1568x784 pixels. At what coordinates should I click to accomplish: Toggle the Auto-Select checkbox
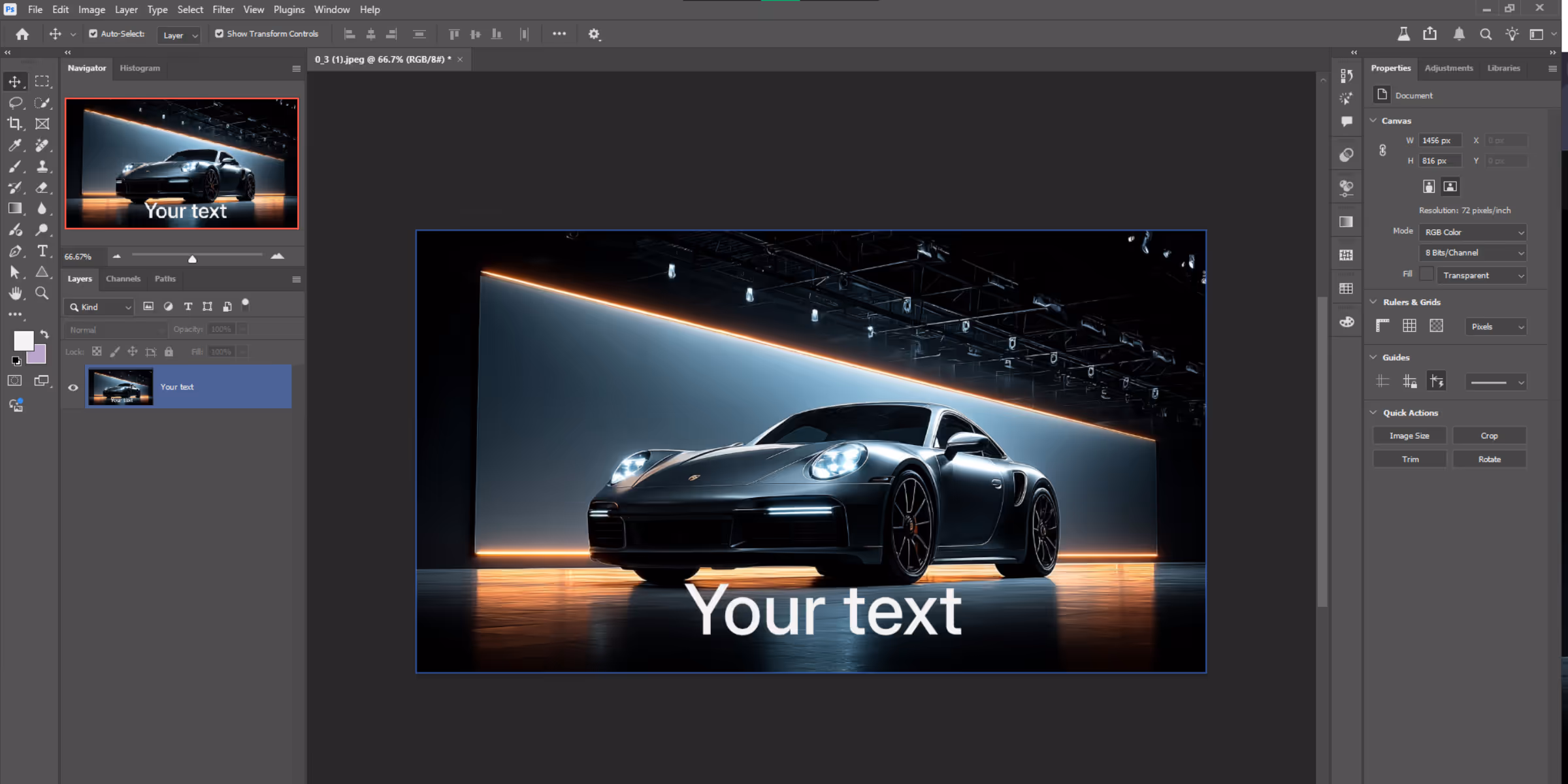pyautogui.click(x=93, y=34)
